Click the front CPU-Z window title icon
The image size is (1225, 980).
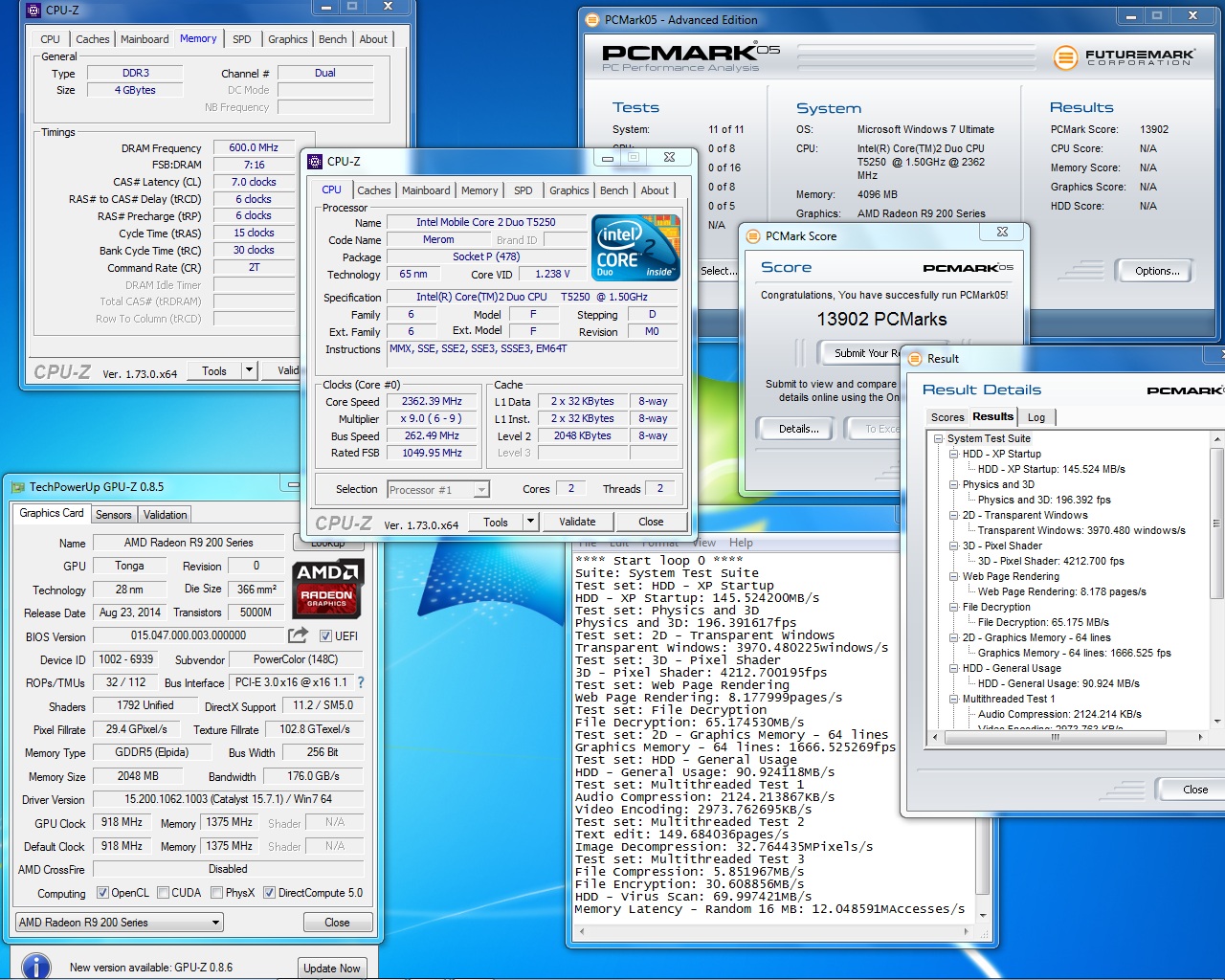(x=315, y=162)
